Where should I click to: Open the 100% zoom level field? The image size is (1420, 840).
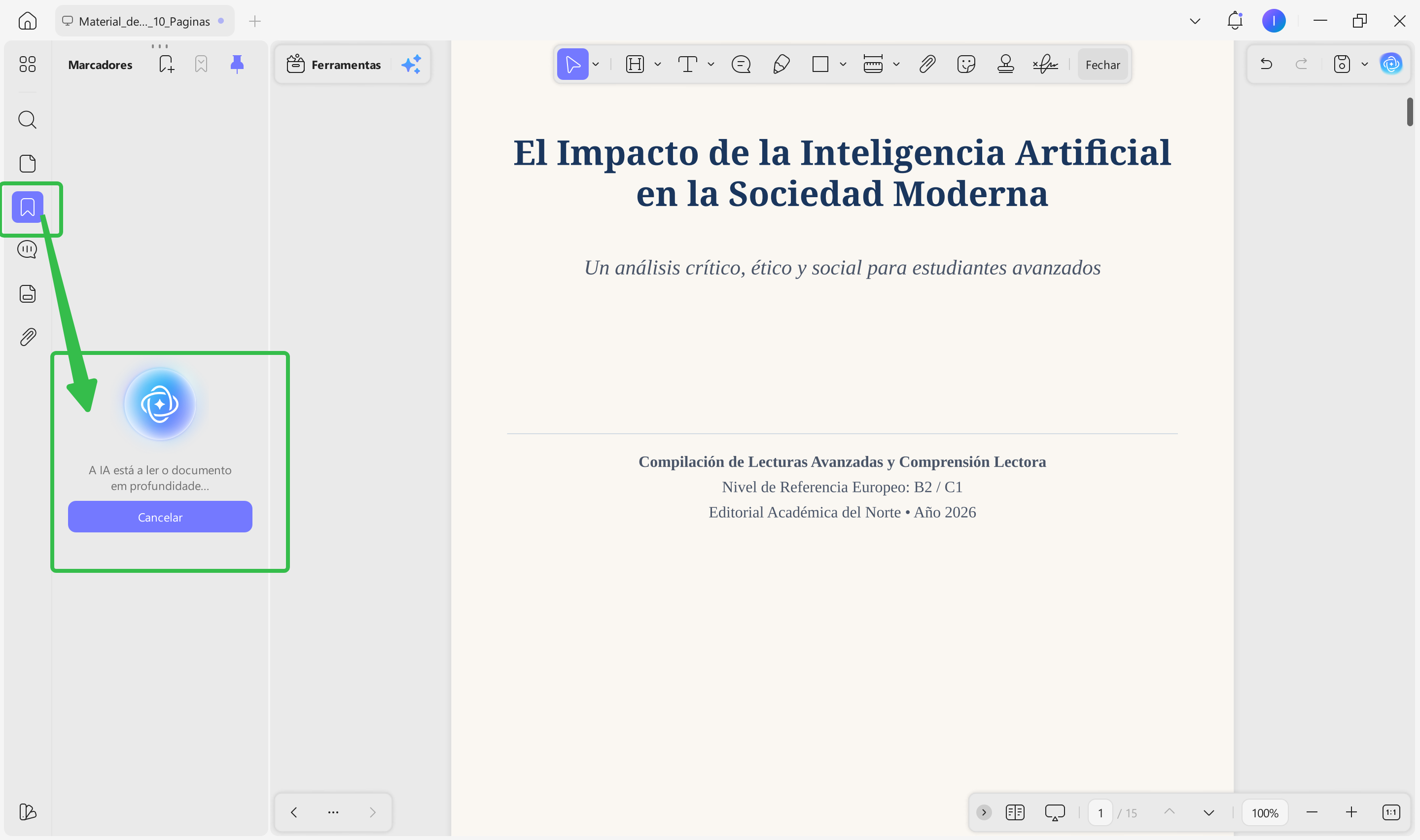(1265, 812)
